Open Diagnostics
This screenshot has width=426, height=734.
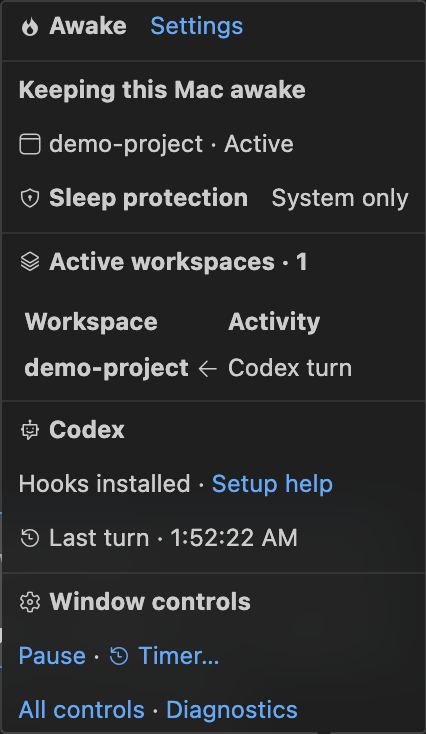pyautogui.click(x=232, y=710)
